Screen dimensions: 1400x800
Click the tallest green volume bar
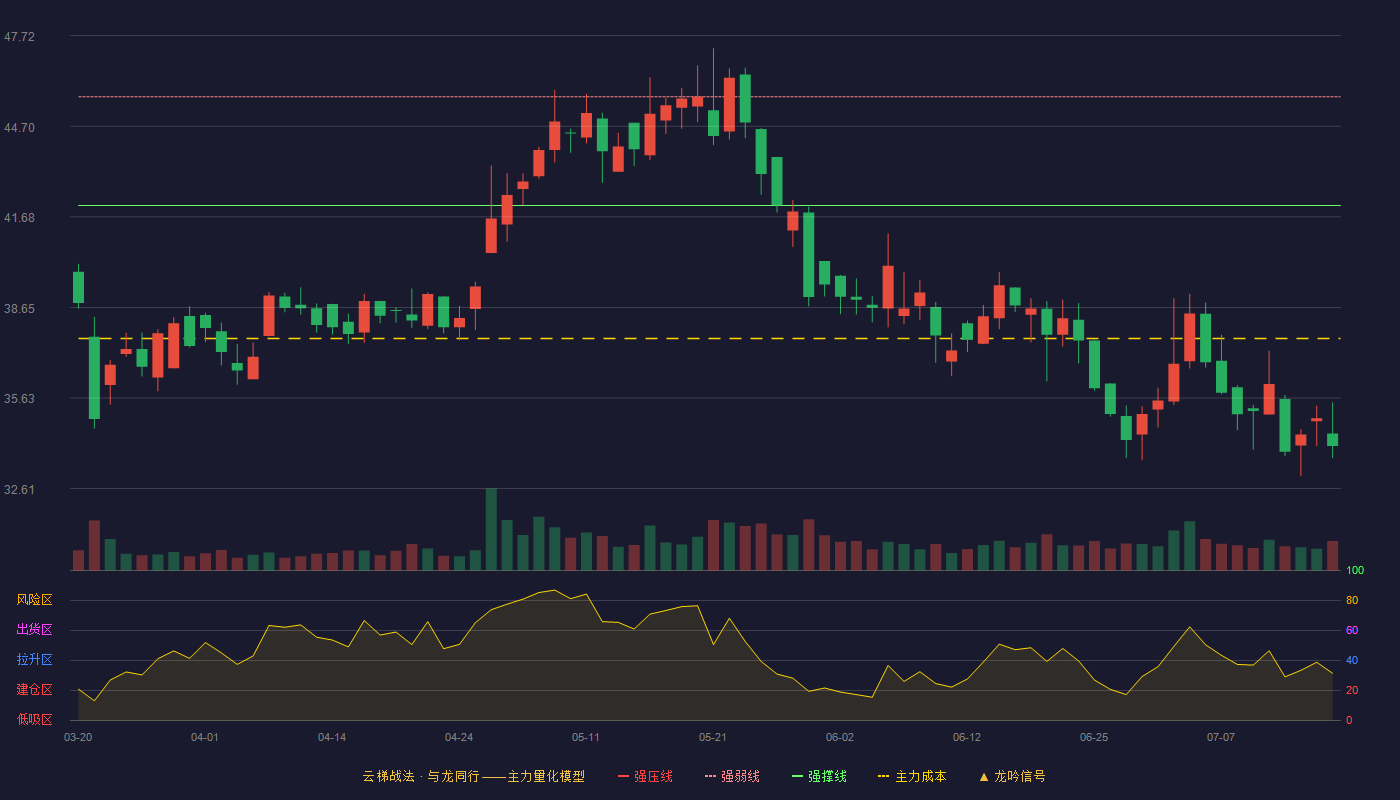point(491,529)
